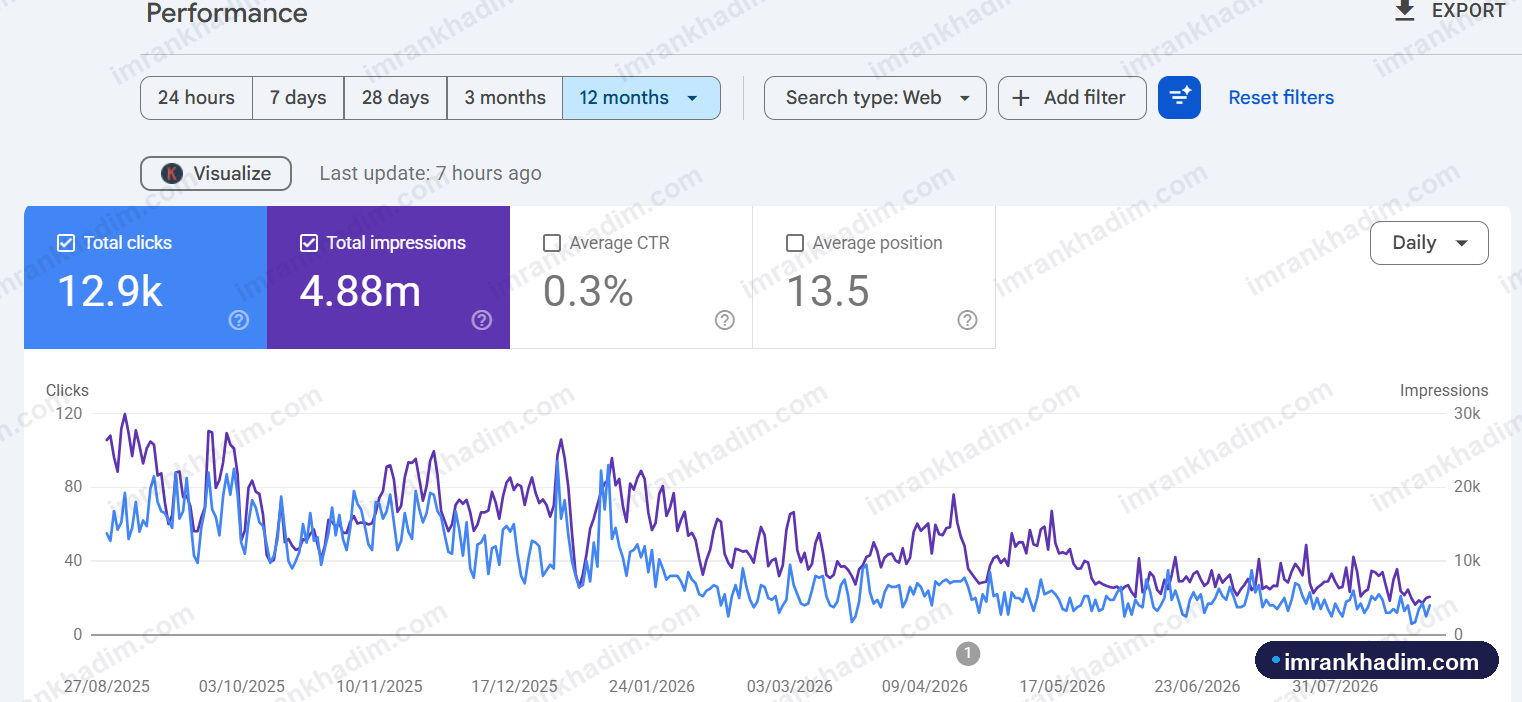
Task: Enable the Average position checkbox
Action: pyautogui.click(x=795, y=242)
